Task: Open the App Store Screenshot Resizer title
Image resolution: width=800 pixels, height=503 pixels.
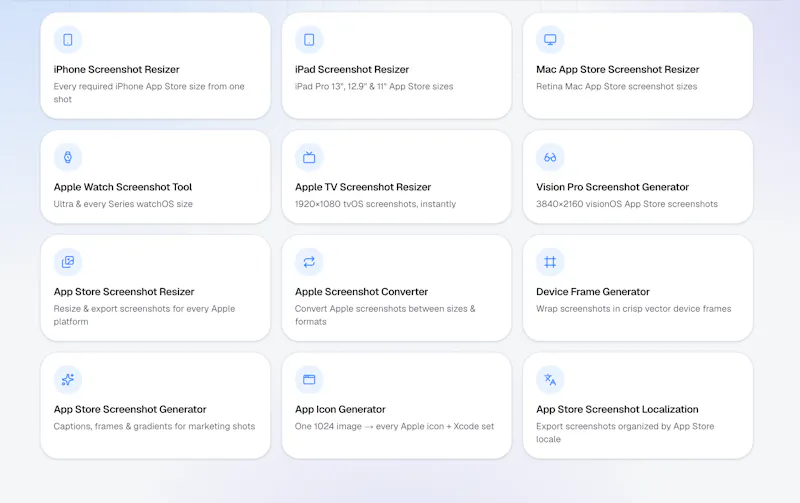Action: (x=124, y=292)
